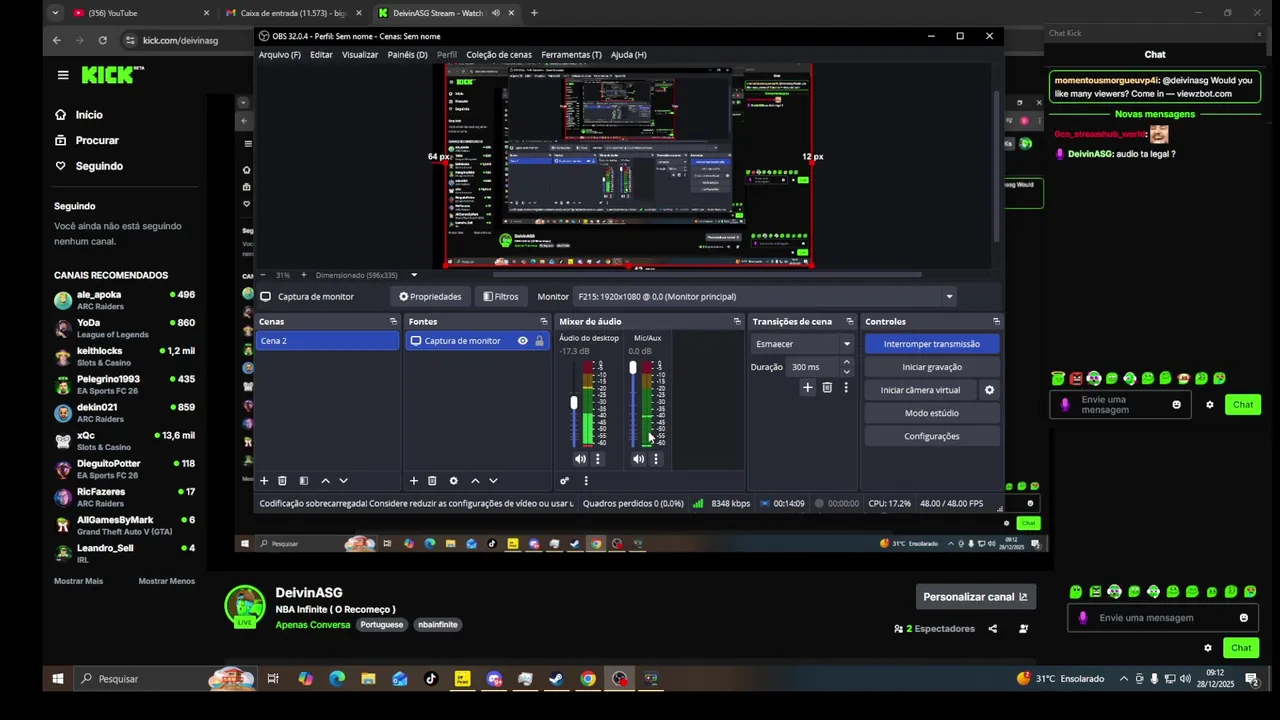This screenshot has width=1280, height=720.
Task: Open Steam from the Windows taskbar
Action: (556, 679)
